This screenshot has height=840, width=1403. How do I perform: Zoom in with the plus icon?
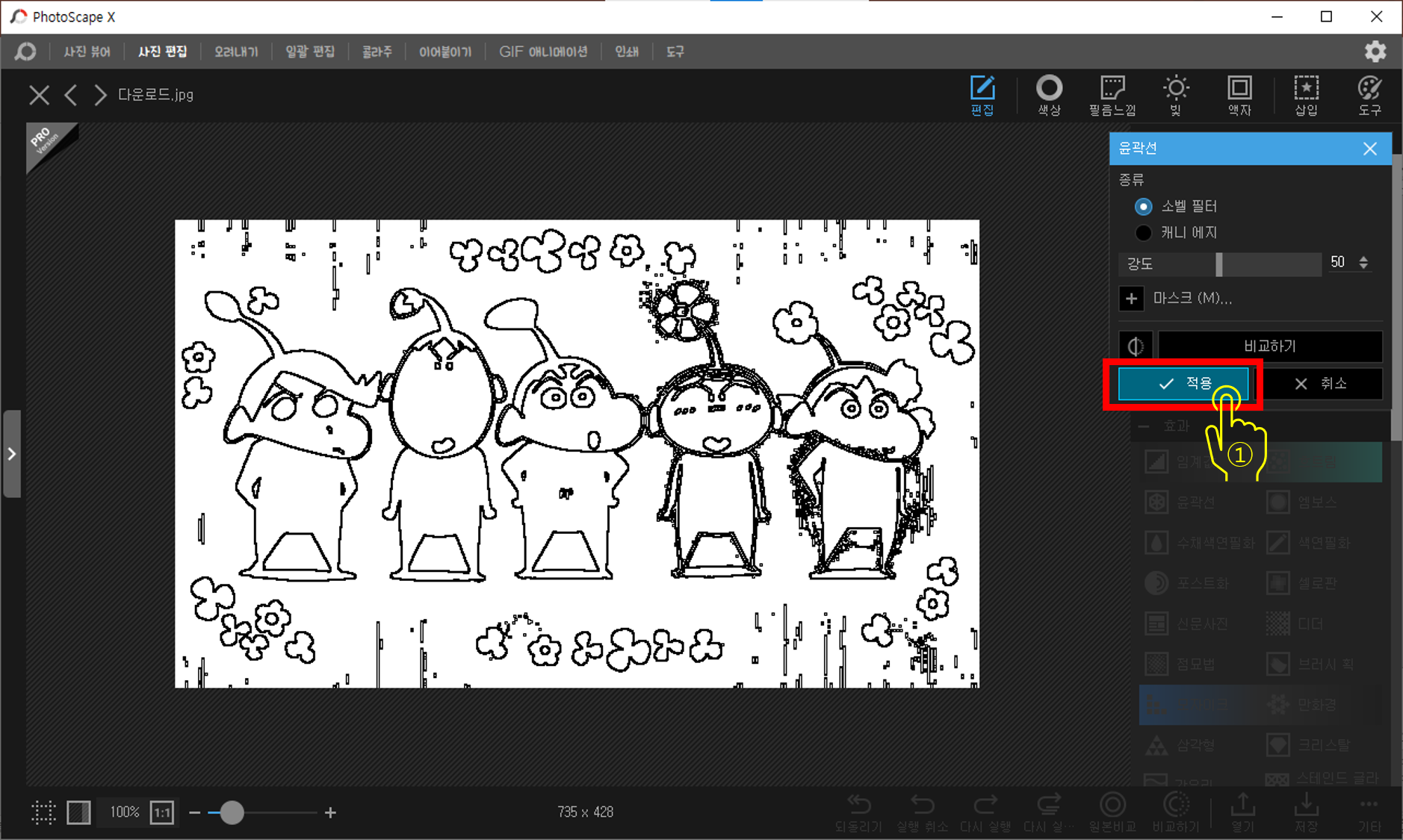pos(330,812)
